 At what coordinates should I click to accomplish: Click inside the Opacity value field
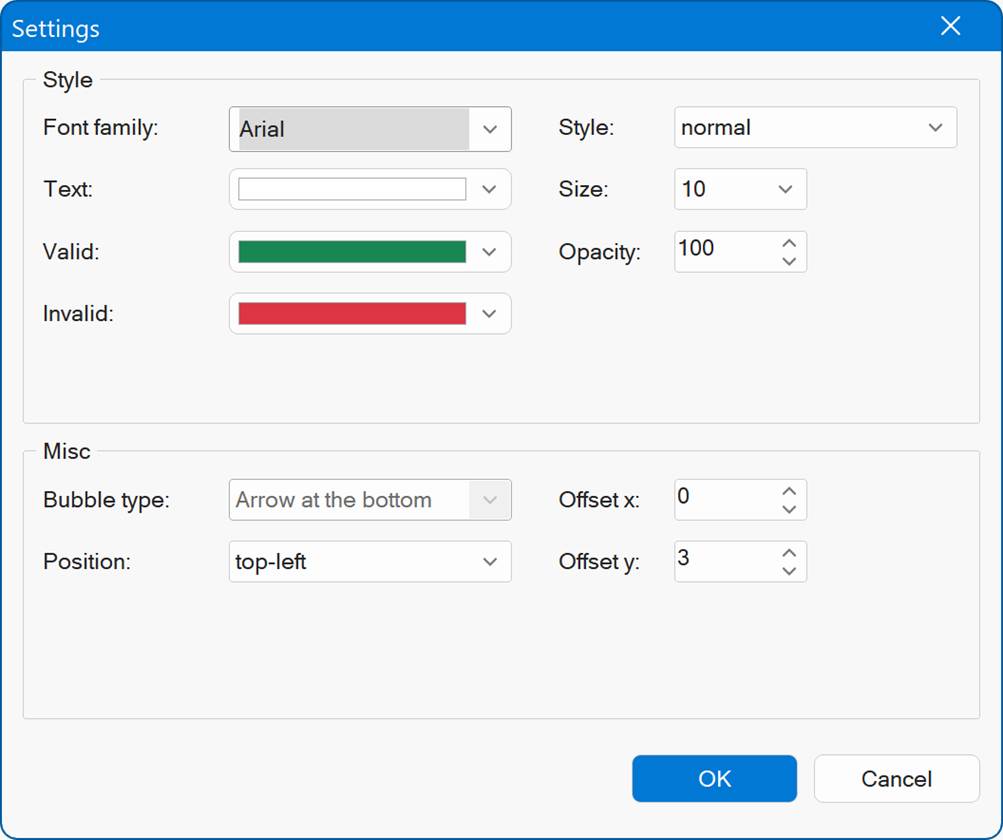[x=722, y=251]
